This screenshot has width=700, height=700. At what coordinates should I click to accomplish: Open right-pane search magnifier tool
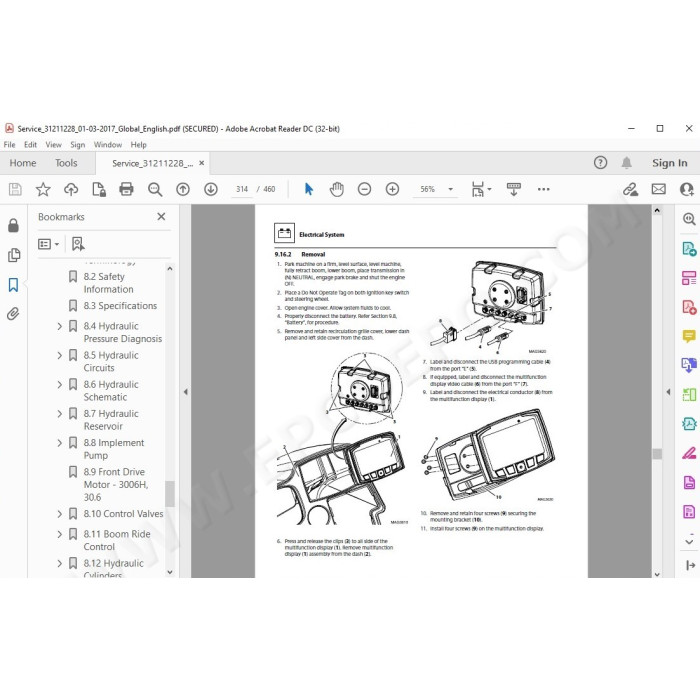coord(689,219)
